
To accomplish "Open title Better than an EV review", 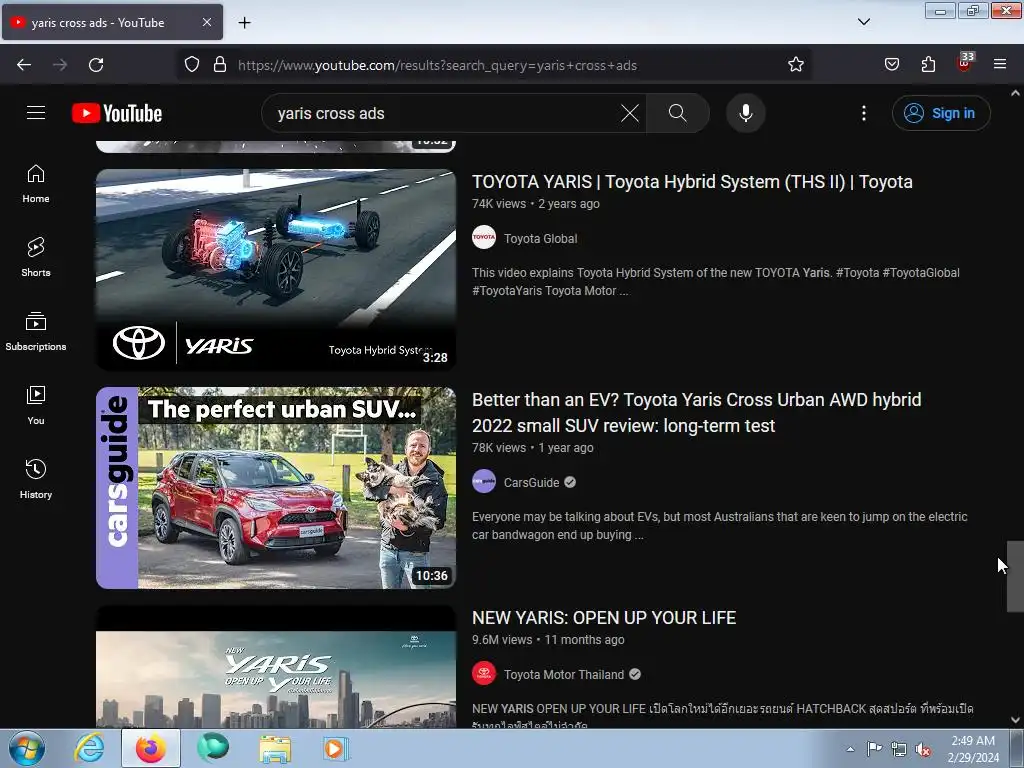I will tap(696, 413).
